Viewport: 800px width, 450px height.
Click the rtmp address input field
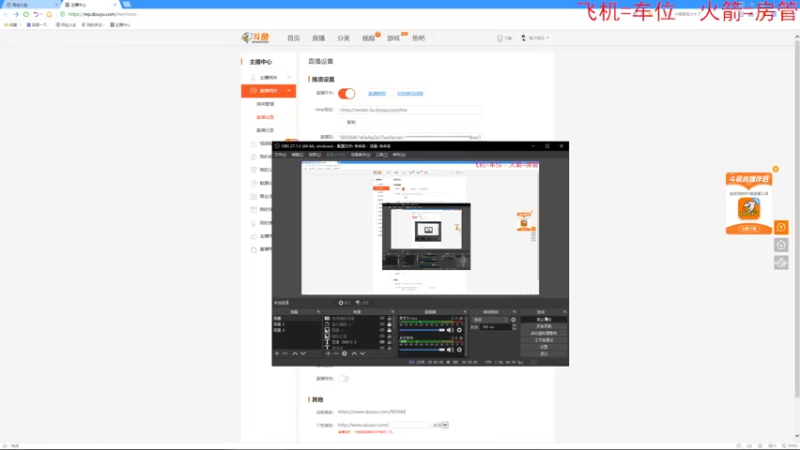coord(410,110)
